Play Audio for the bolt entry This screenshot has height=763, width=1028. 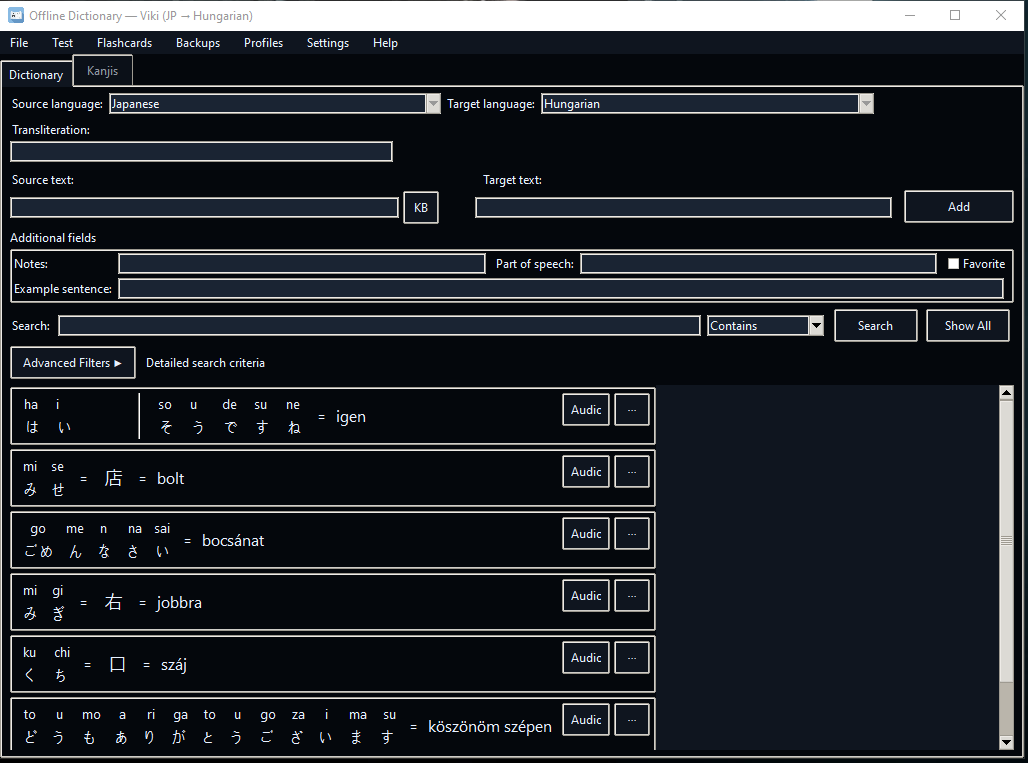pyautogui.click(x=586, y=472)
